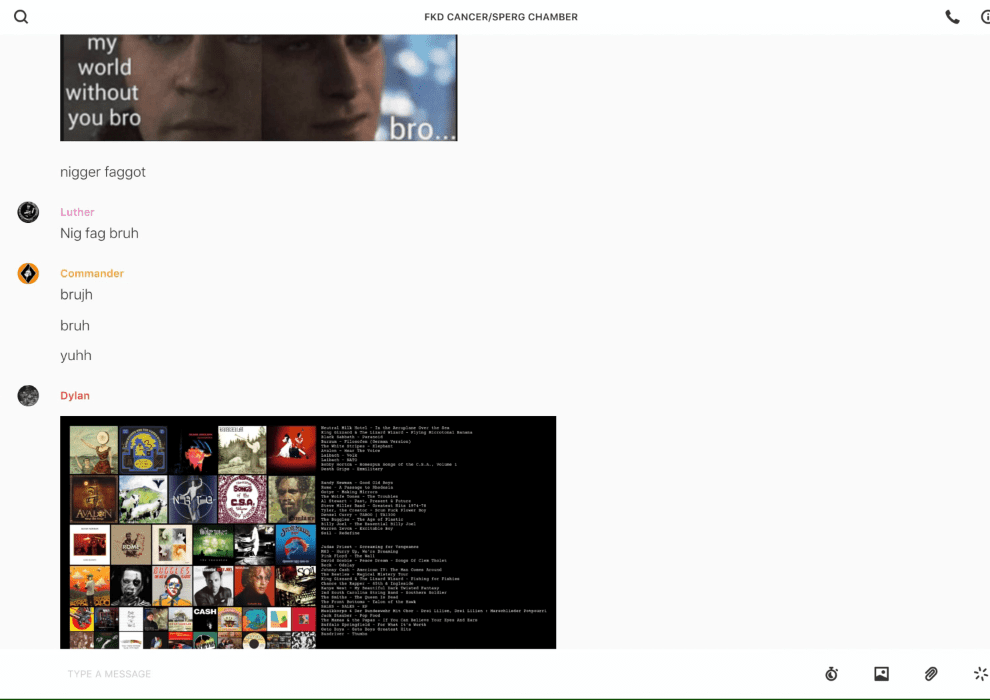Click the picture upload icon
This screenshot has height=700, width=990.
(881, 674)
